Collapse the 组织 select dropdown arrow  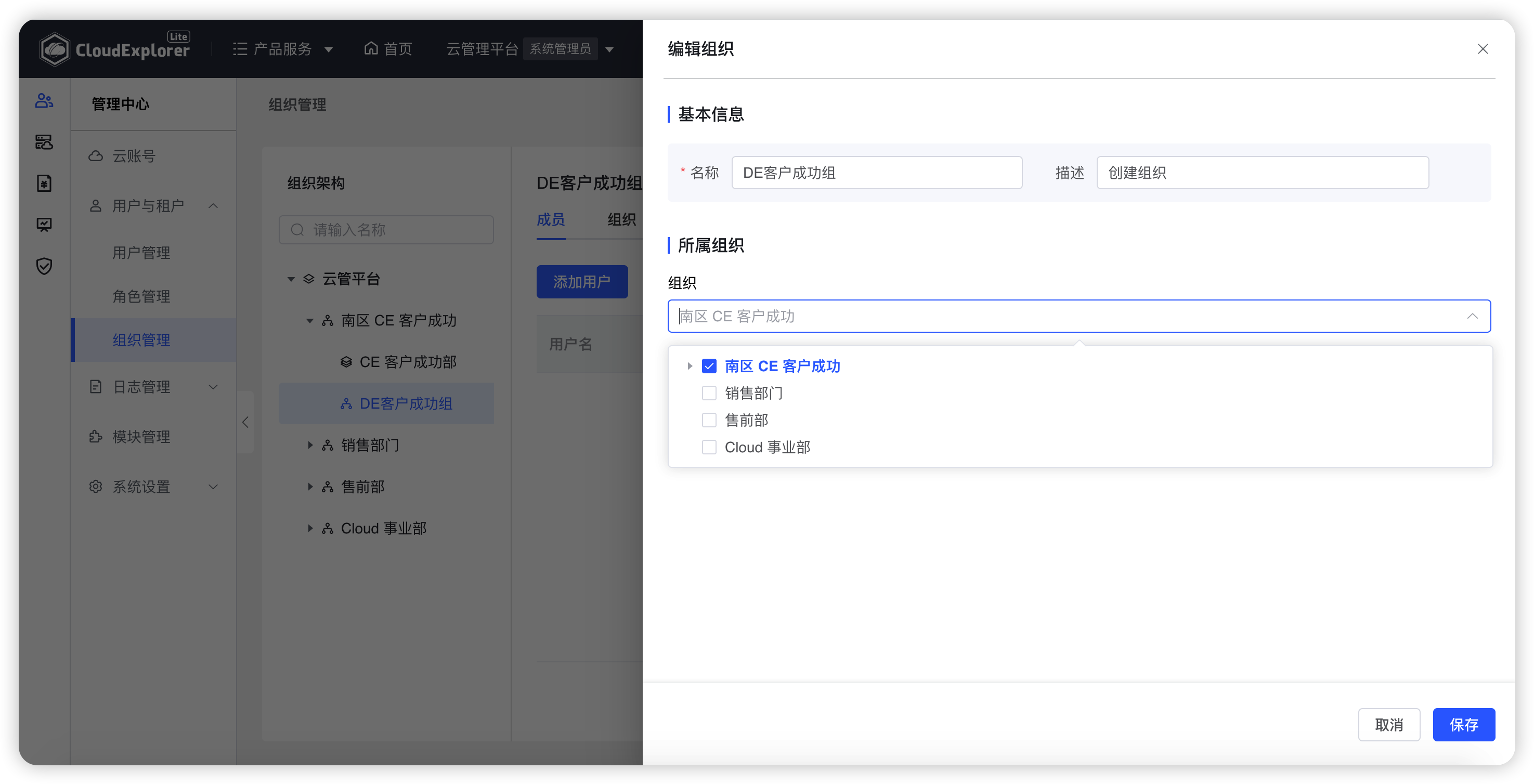(1472, 316)
